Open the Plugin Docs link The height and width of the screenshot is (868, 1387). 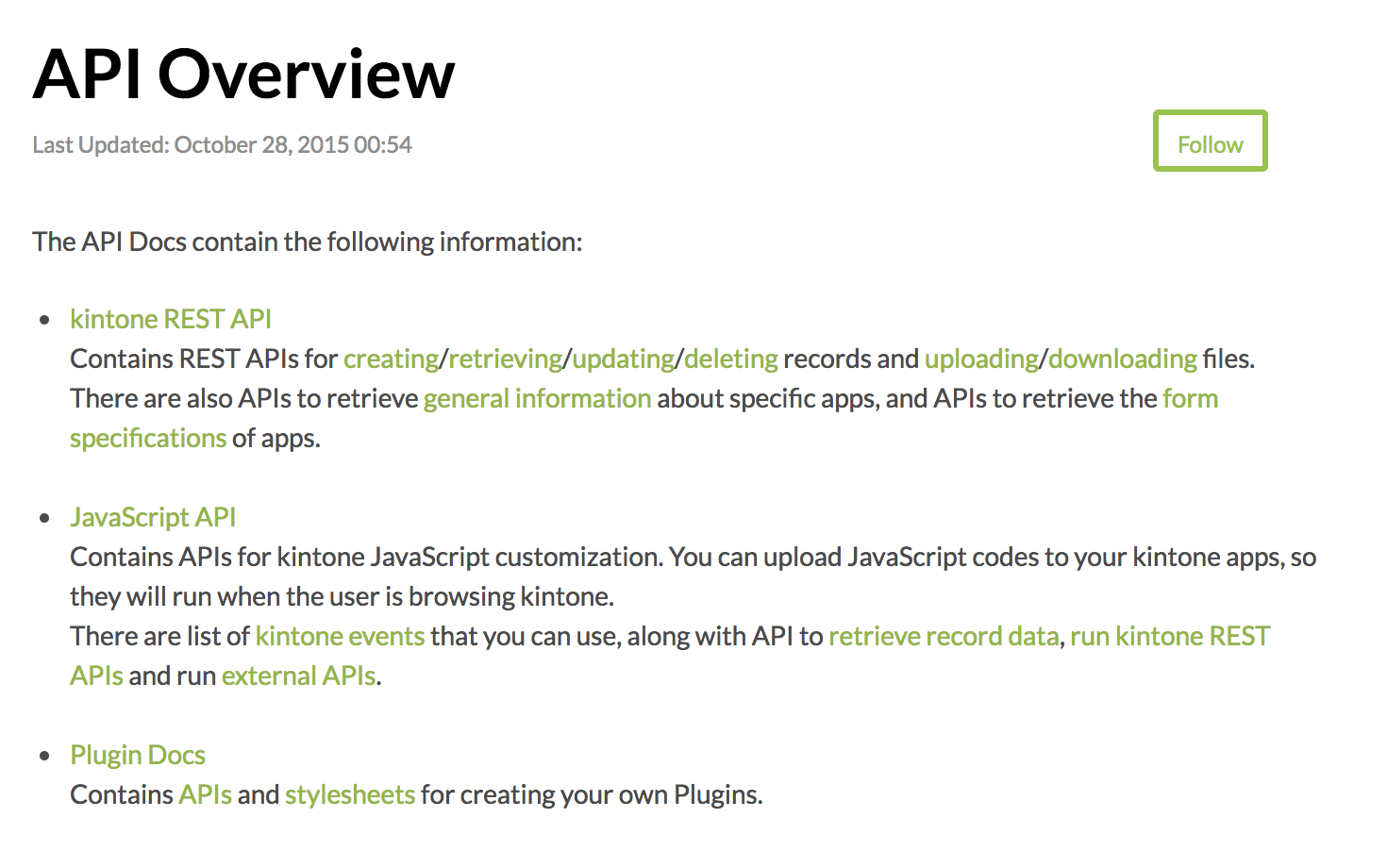[x=138, y=755]
